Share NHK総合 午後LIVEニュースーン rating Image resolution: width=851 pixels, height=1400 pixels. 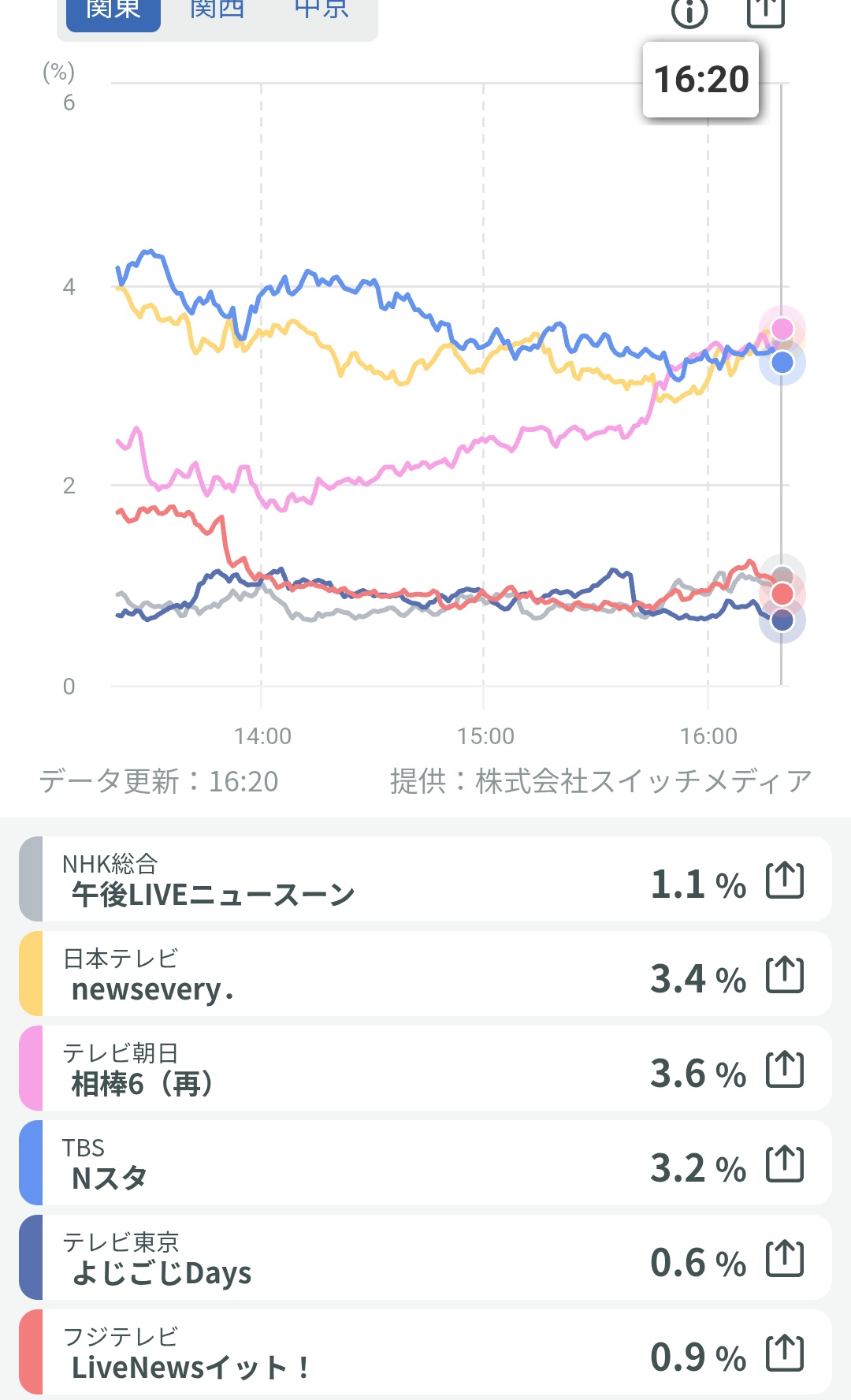(x=785, y=881)
